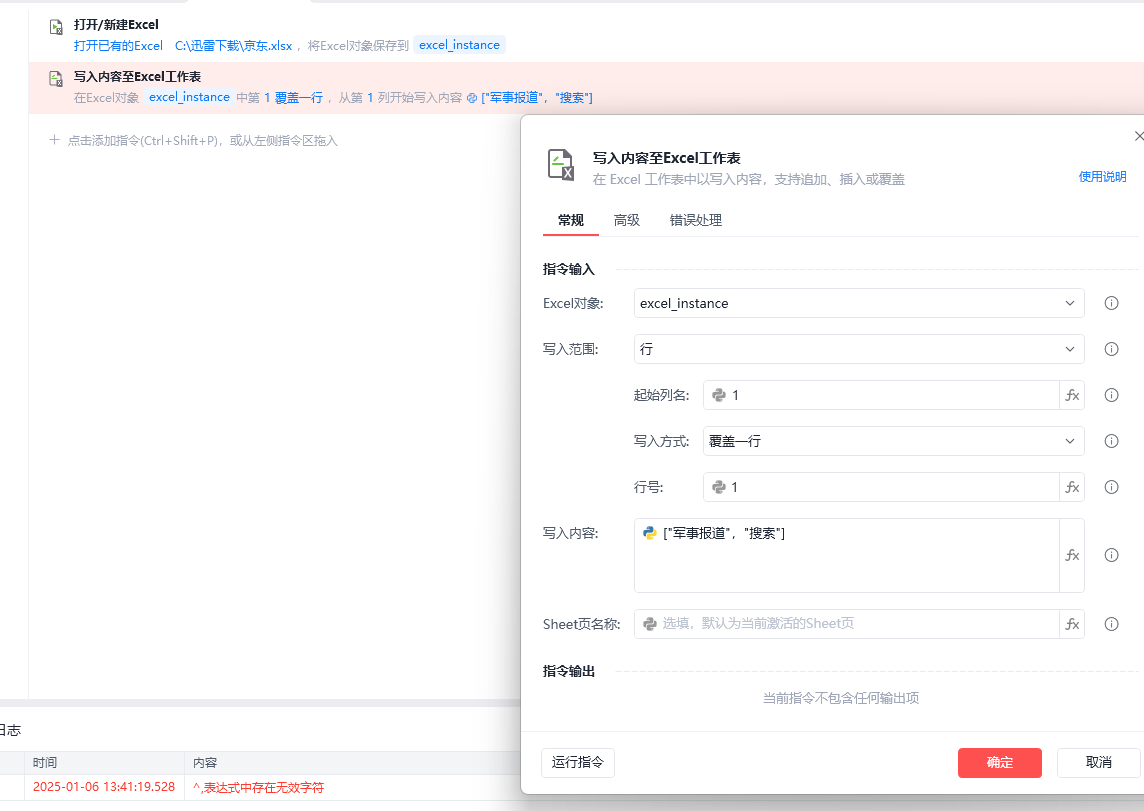Screen dimensions: 1144x811
Task: Click fx button beside 起始列名 field
Action: 1072,395
